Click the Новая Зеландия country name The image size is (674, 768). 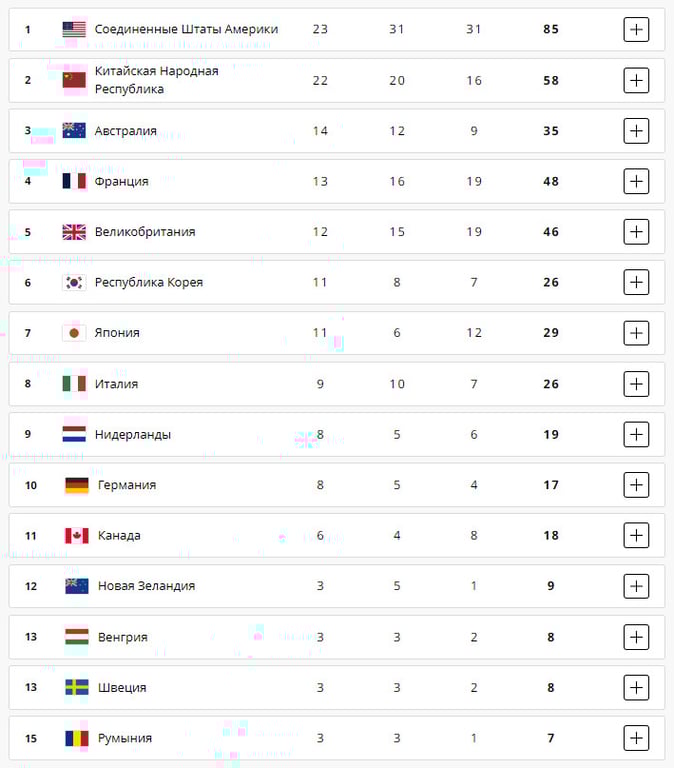(146, 586)
